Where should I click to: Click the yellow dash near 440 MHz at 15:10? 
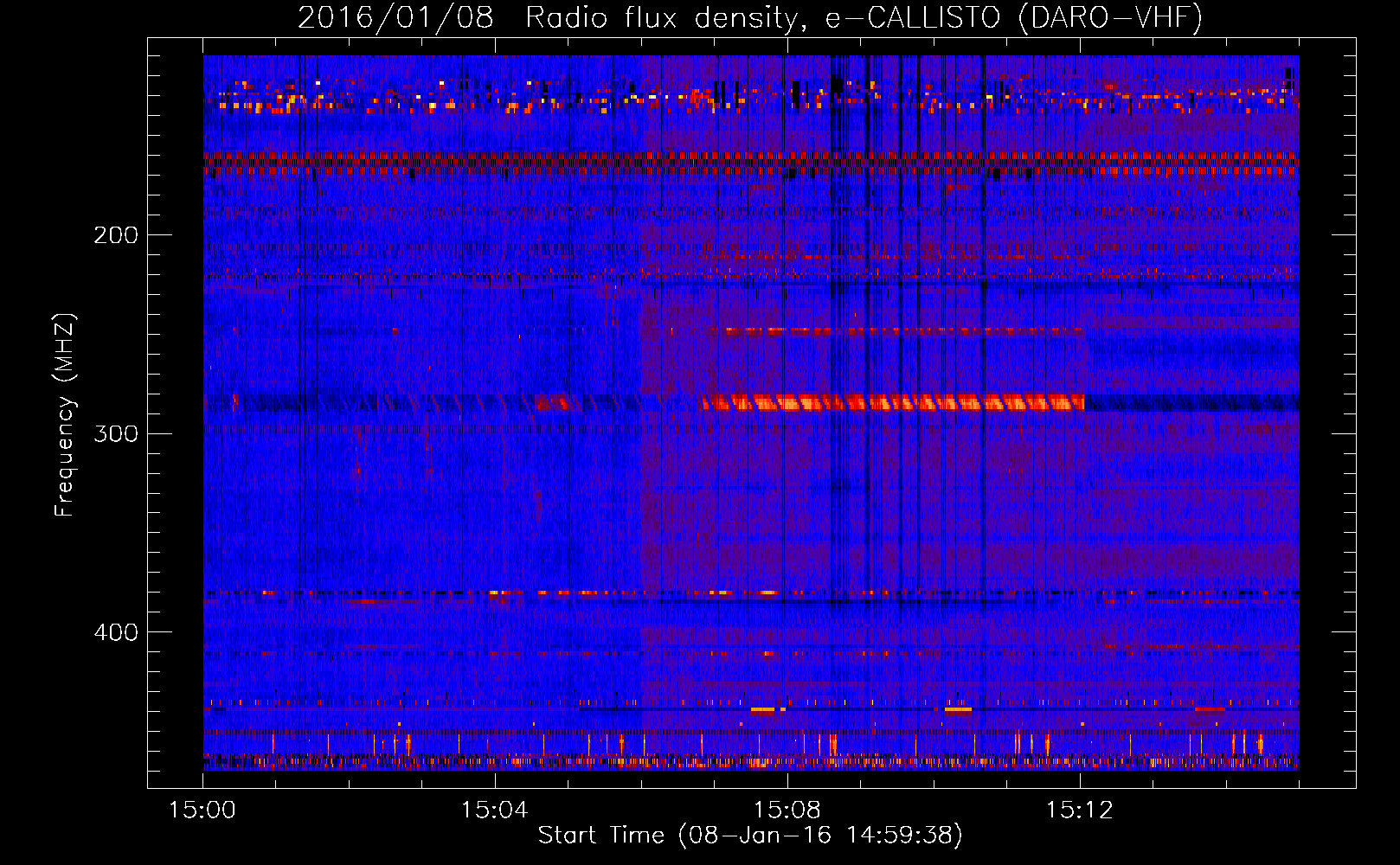(958, 710)
